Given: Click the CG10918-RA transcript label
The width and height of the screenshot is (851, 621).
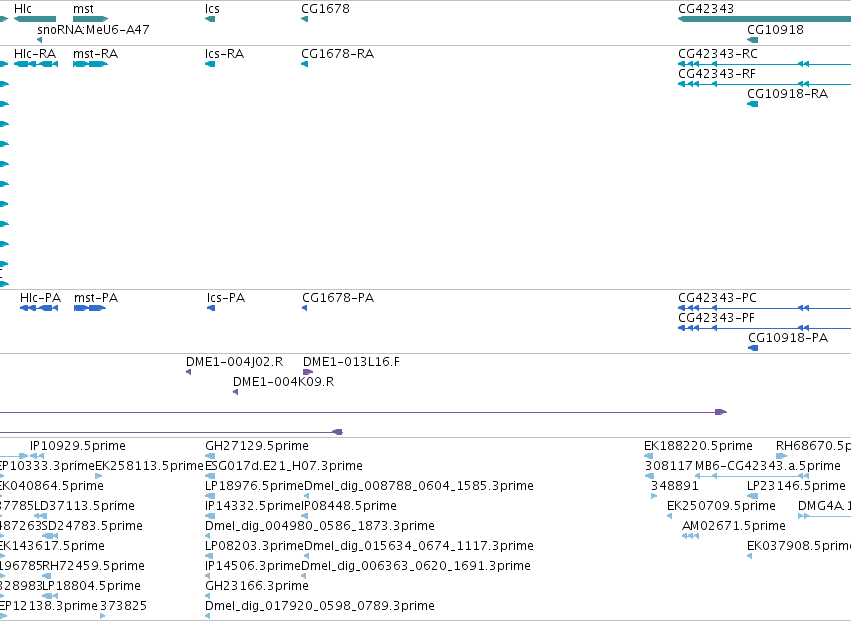Looking at the screenshot, I should tap(787, 94).
